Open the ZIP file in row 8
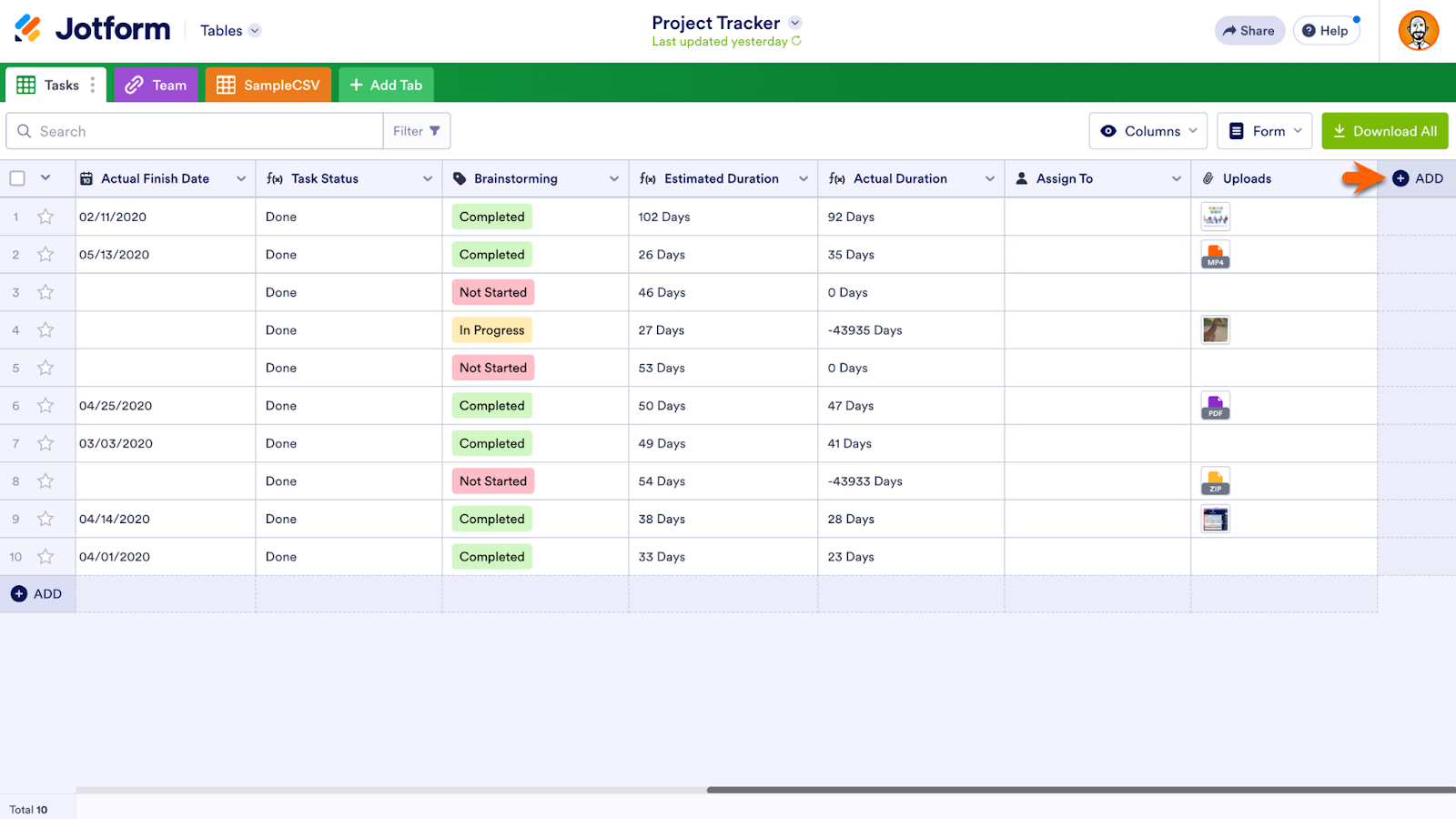The image size is (1456, 819). [x=1215, y=482]
